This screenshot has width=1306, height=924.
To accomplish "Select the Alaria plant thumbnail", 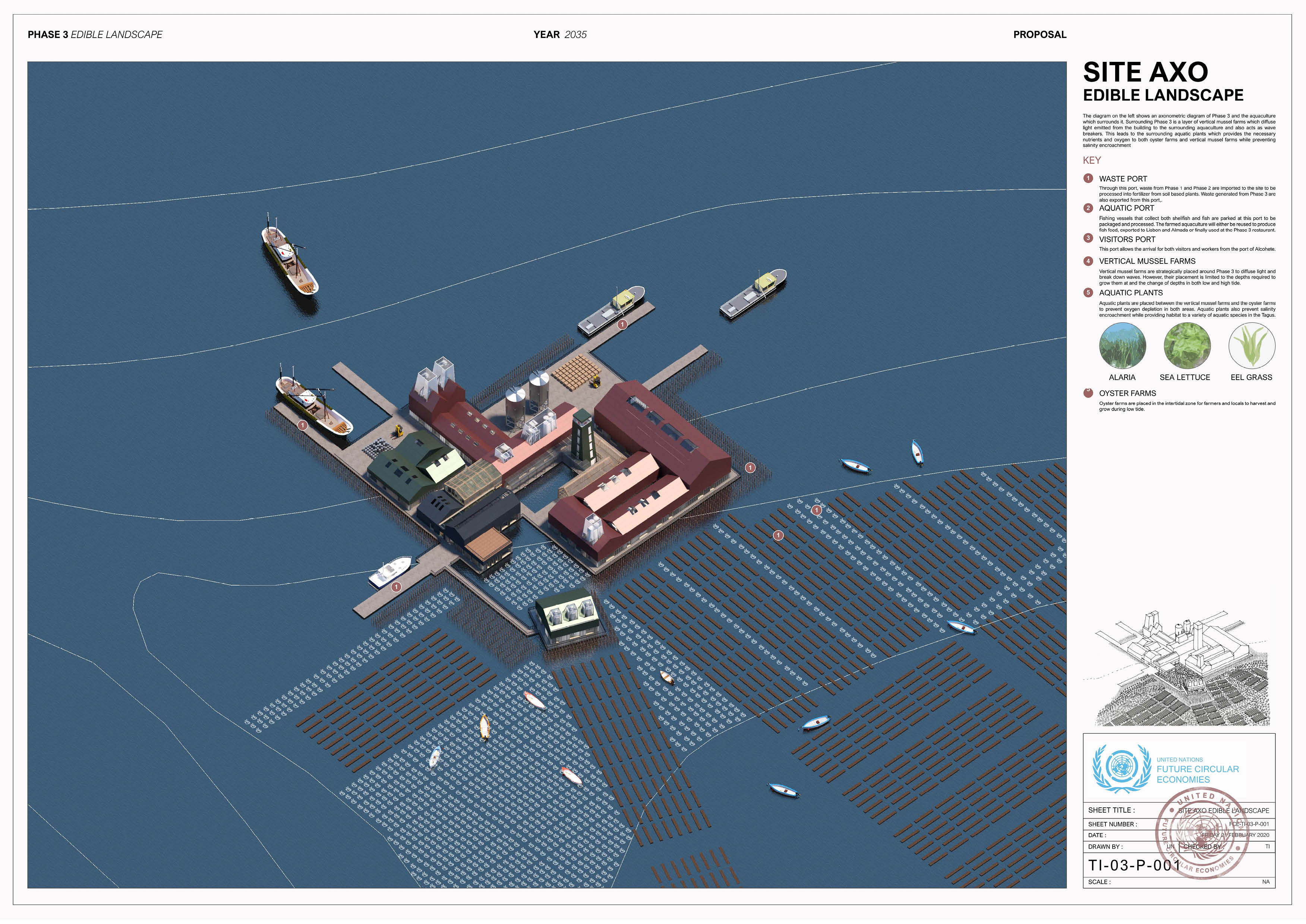I will point(1122,346).
